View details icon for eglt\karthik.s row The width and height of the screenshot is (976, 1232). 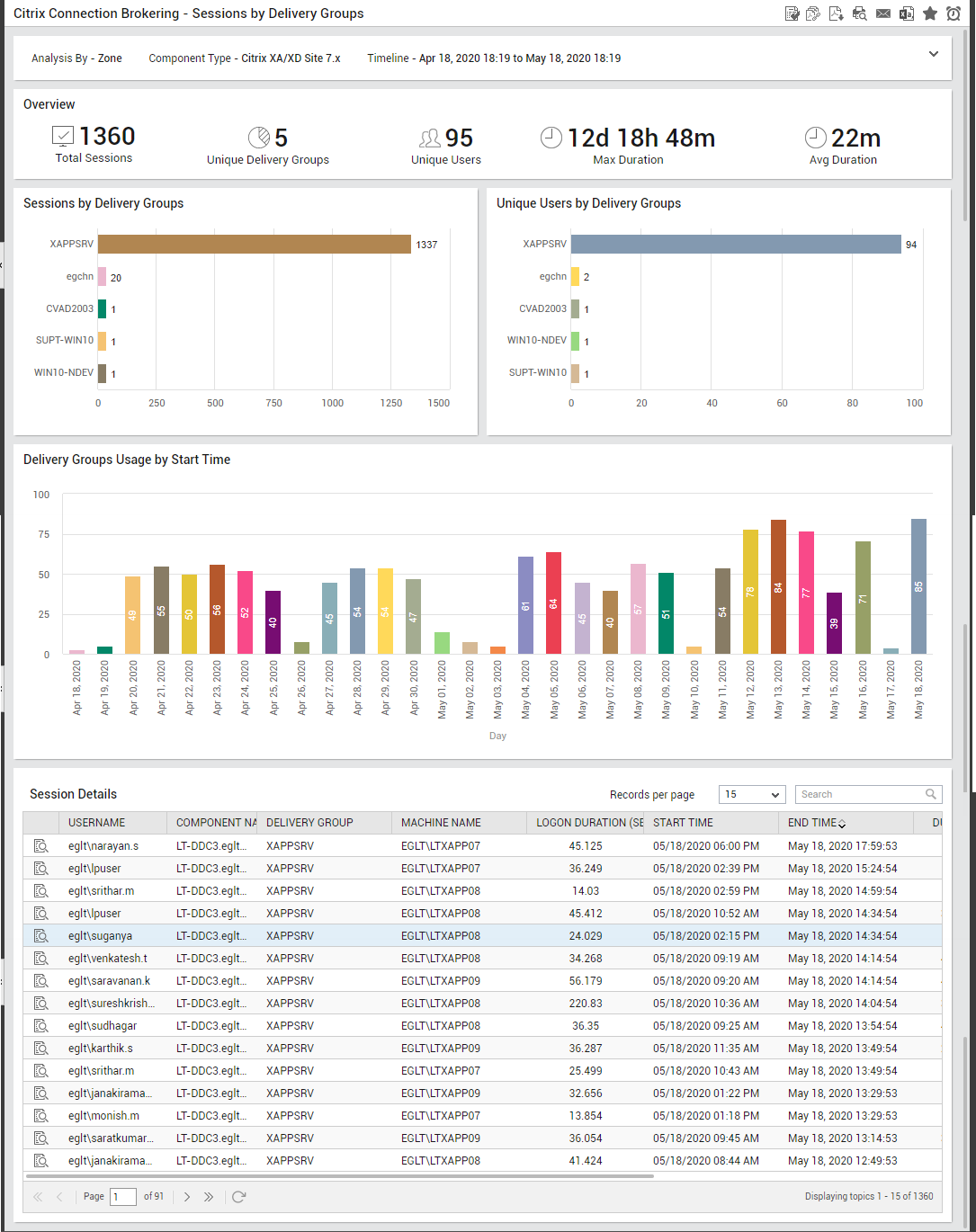40,1048
